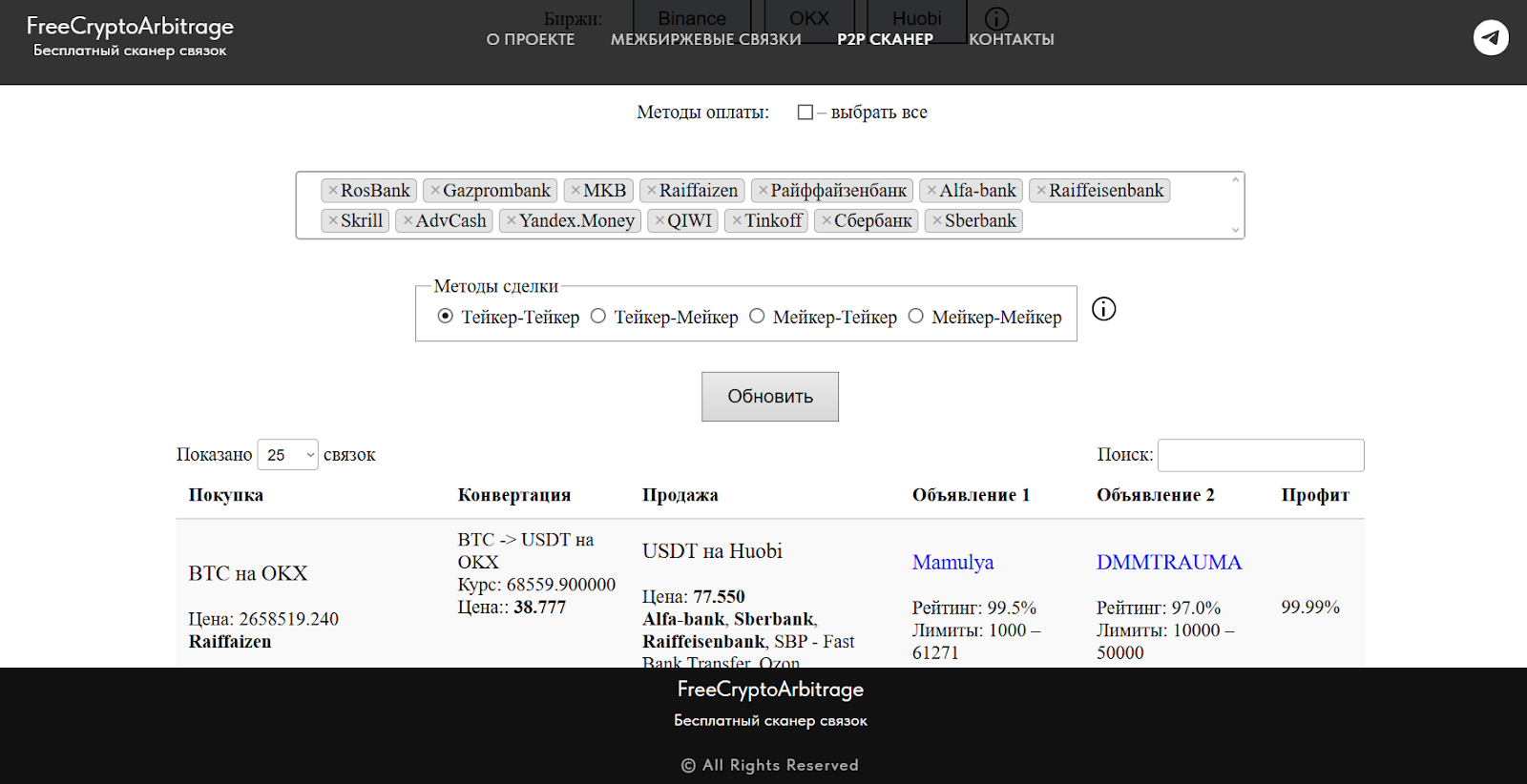Remove the MKB payment tag
This screenshot has height=784, width=1527.
click(575, 191)
